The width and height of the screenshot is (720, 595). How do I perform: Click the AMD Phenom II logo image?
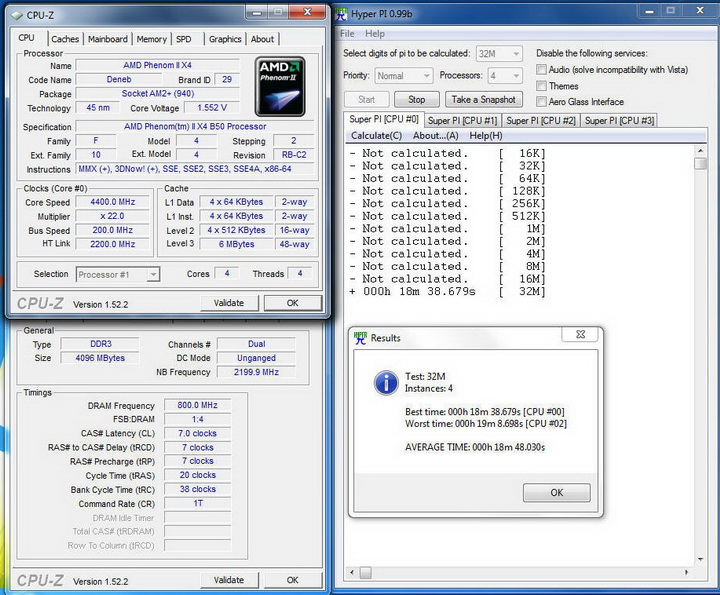point(280,86)
